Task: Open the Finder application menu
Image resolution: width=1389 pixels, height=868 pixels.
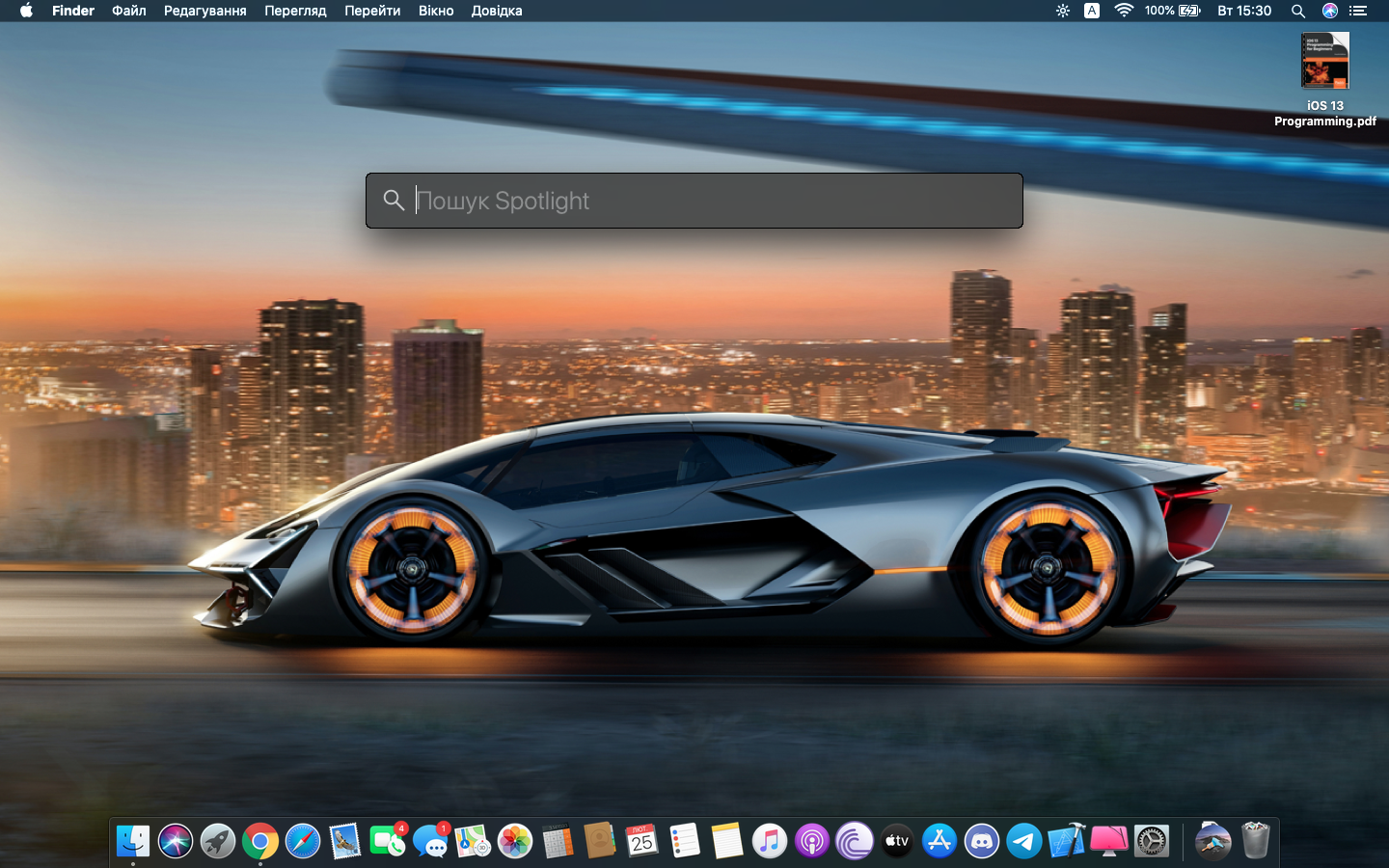Action: click(x=73, y=11)
